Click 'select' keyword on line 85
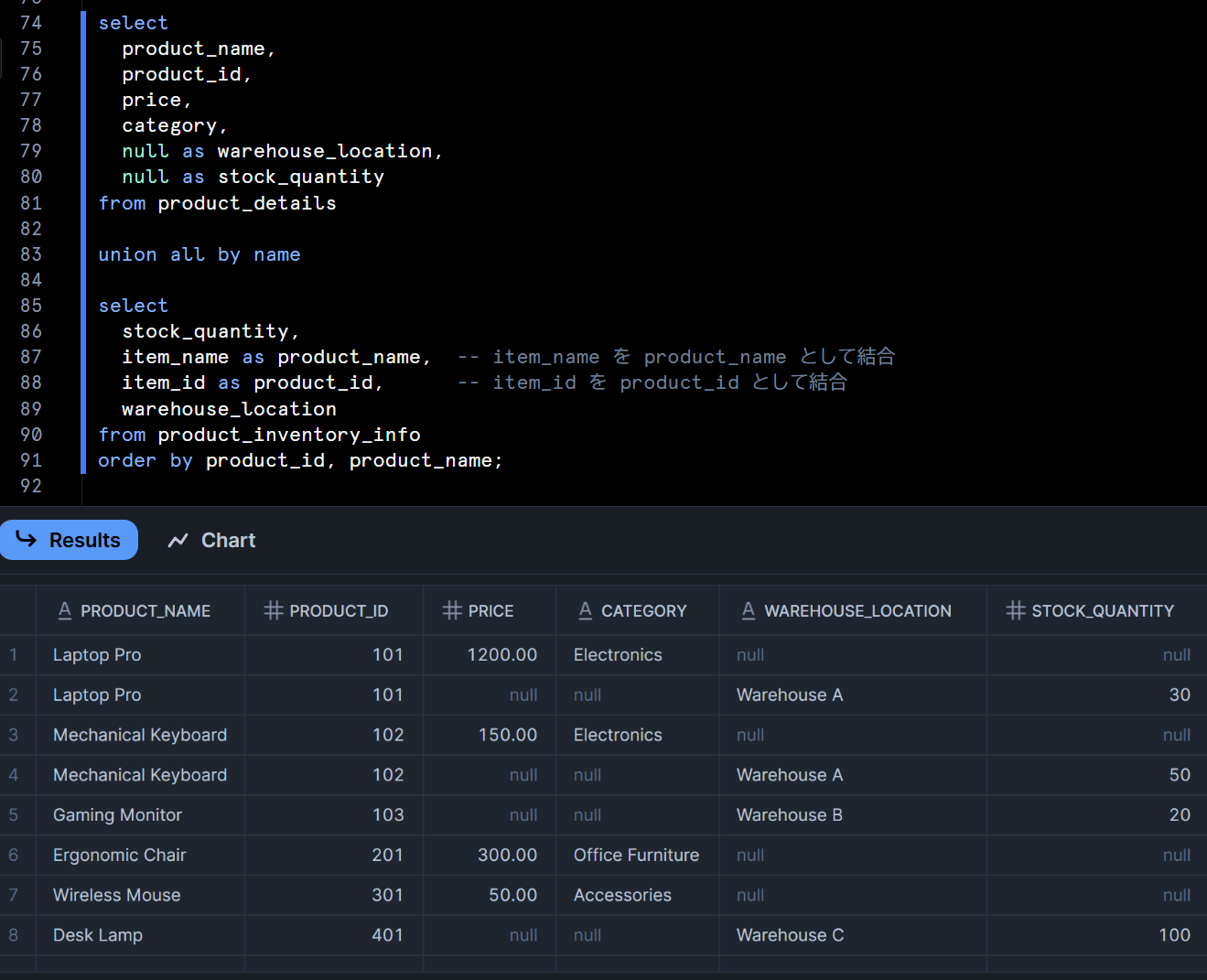This screenshot has height=980, width=1207. point(134,306)
